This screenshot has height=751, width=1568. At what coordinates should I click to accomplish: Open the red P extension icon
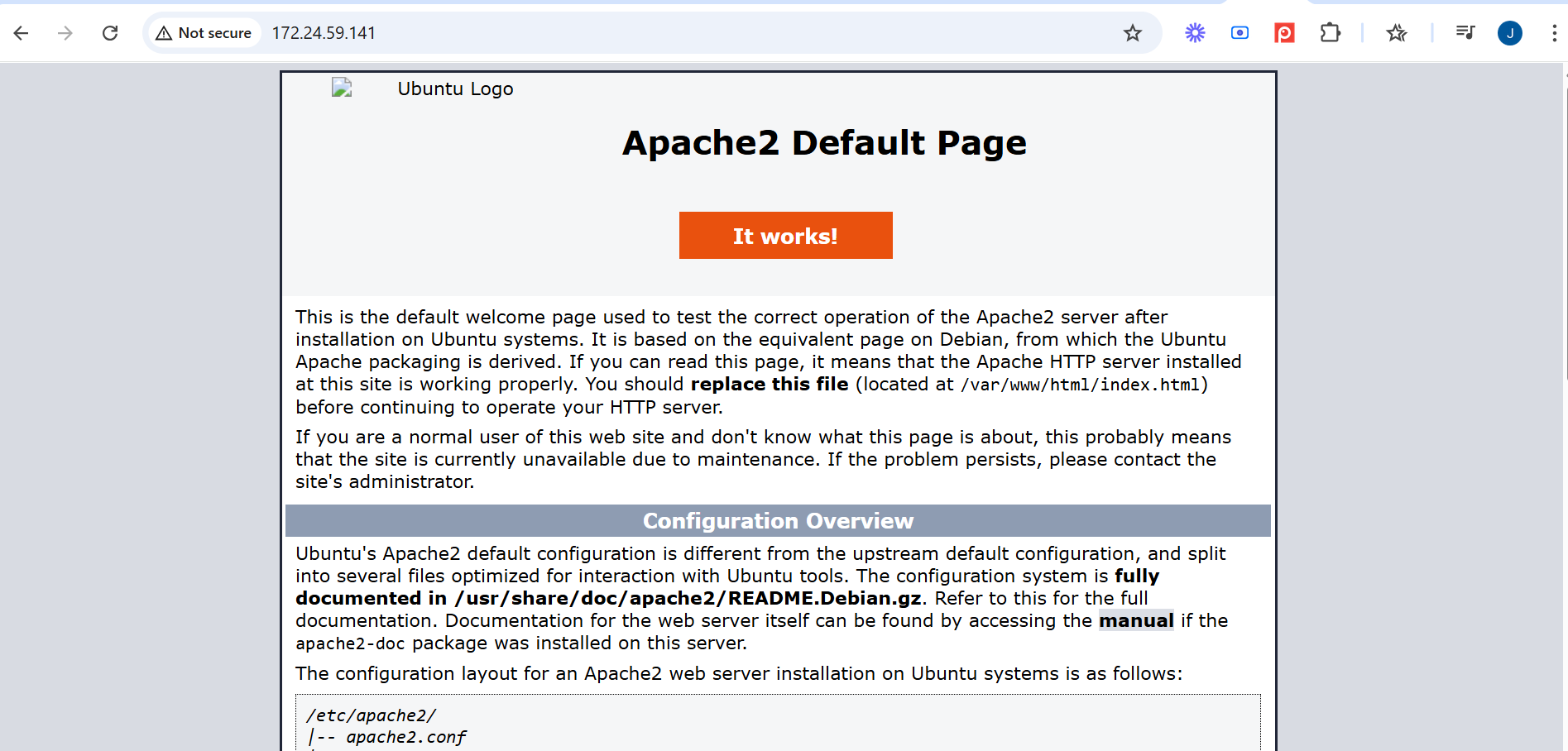pos(1284,33)
